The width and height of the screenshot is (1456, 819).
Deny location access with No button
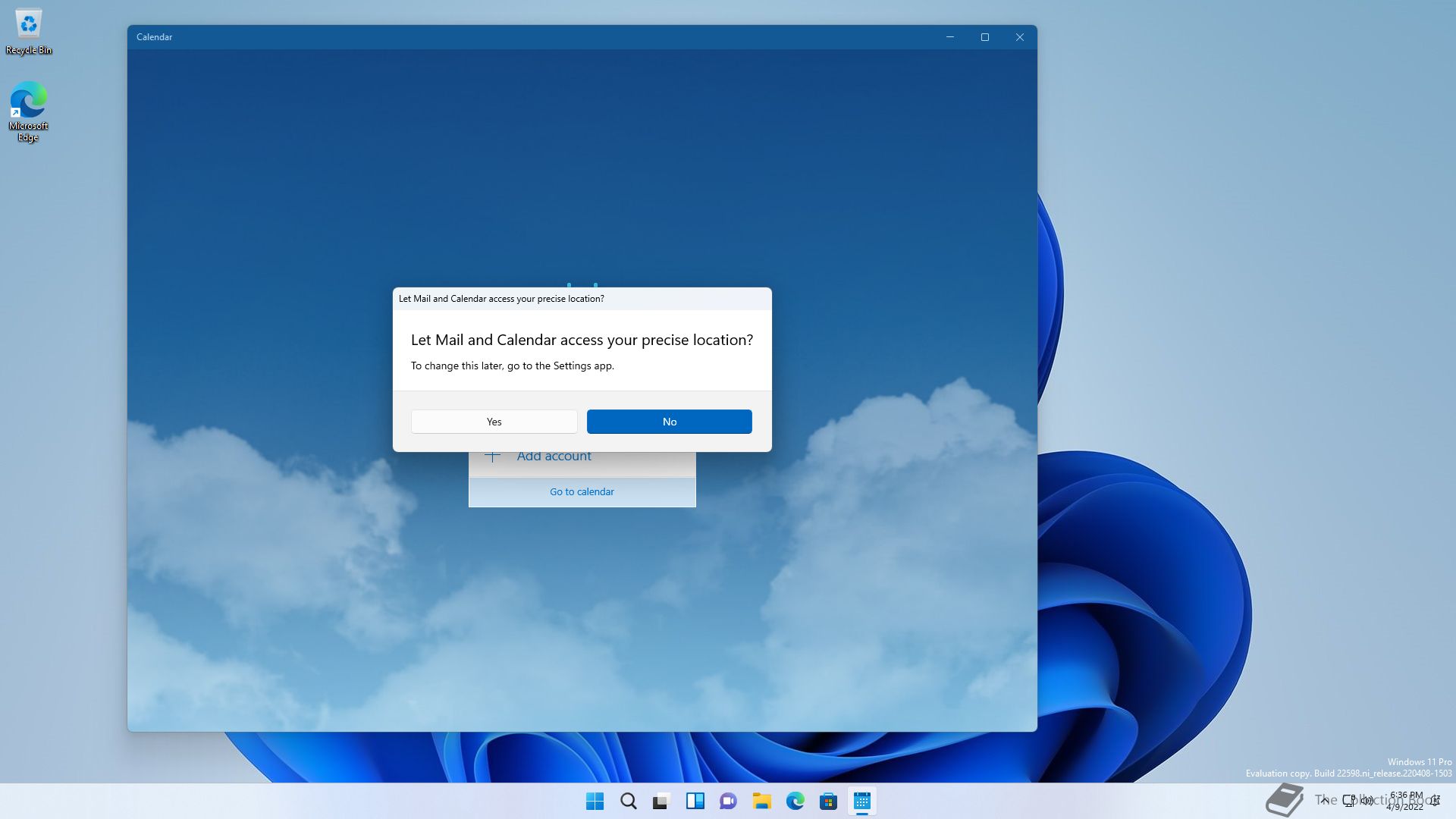pyautogui.click(x=669, y=422)
